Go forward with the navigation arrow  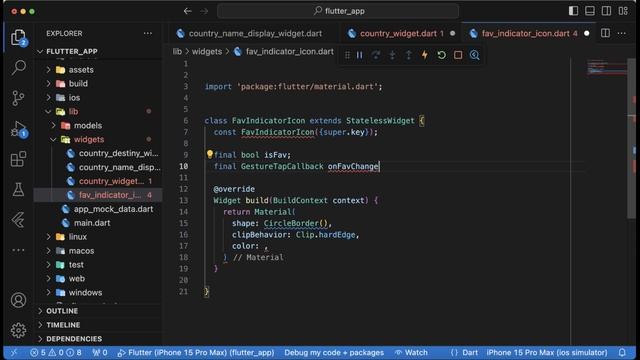point(204,11)
